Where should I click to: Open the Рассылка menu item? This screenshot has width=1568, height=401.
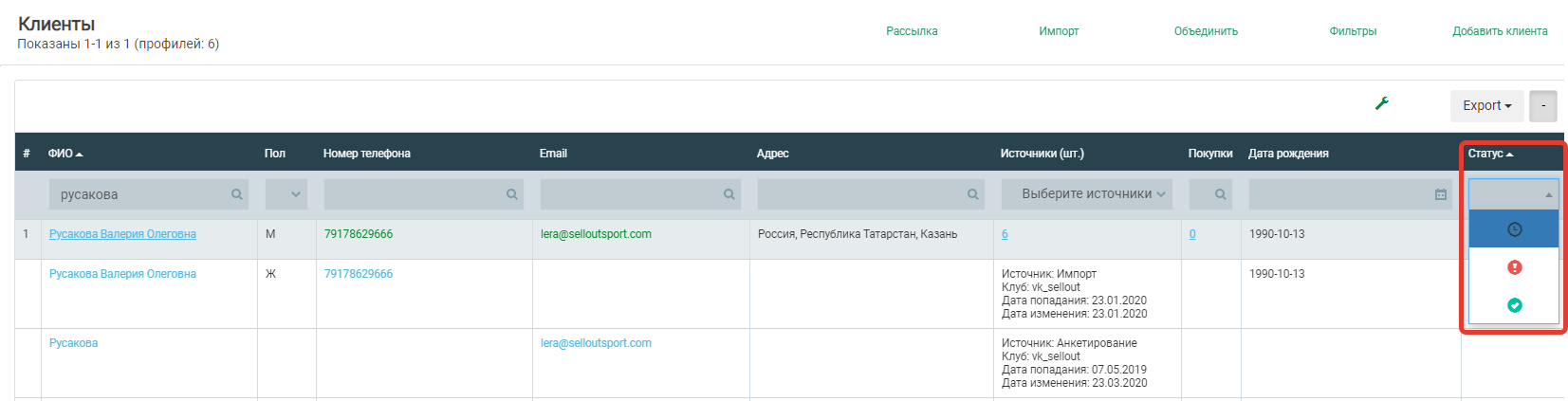(912, 31)
